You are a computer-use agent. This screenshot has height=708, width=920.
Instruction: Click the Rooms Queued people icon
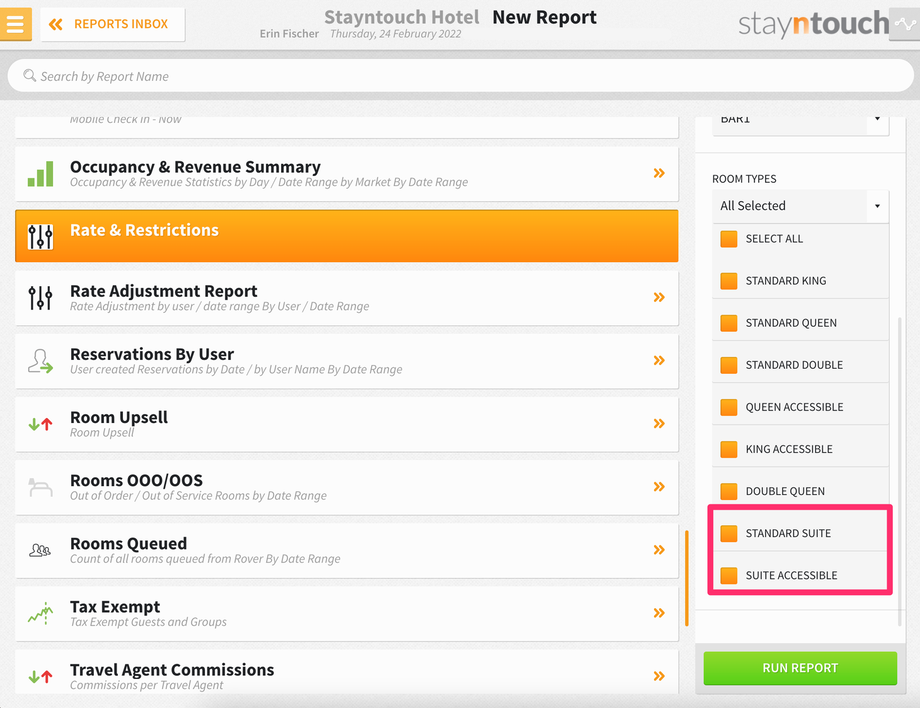(x=40, y=550)
